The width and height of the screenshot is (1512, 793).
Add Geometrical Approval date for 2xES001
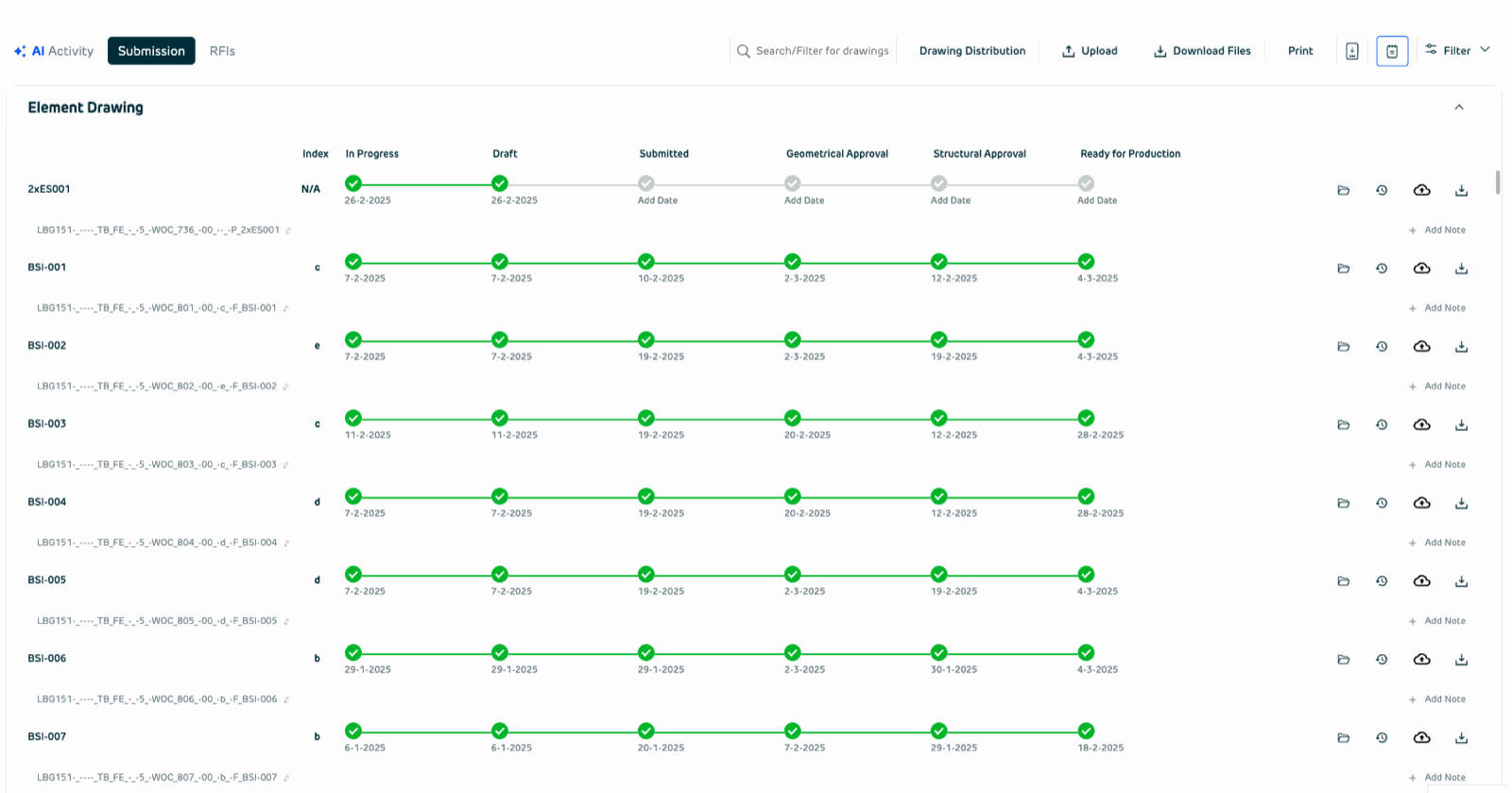tap(804, 200)
